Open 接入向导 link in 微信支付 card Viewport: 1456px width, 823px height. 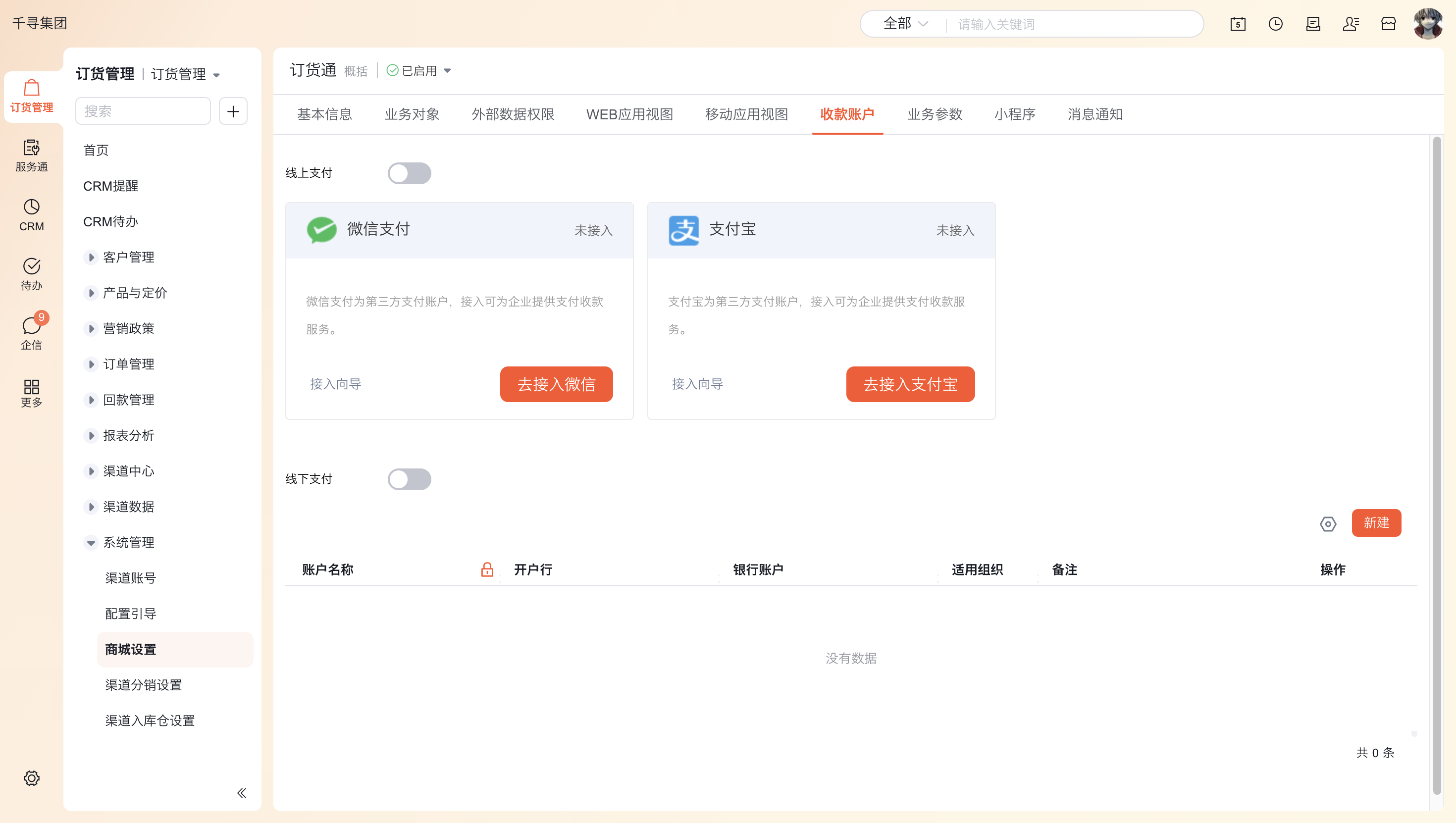[336, 384]
